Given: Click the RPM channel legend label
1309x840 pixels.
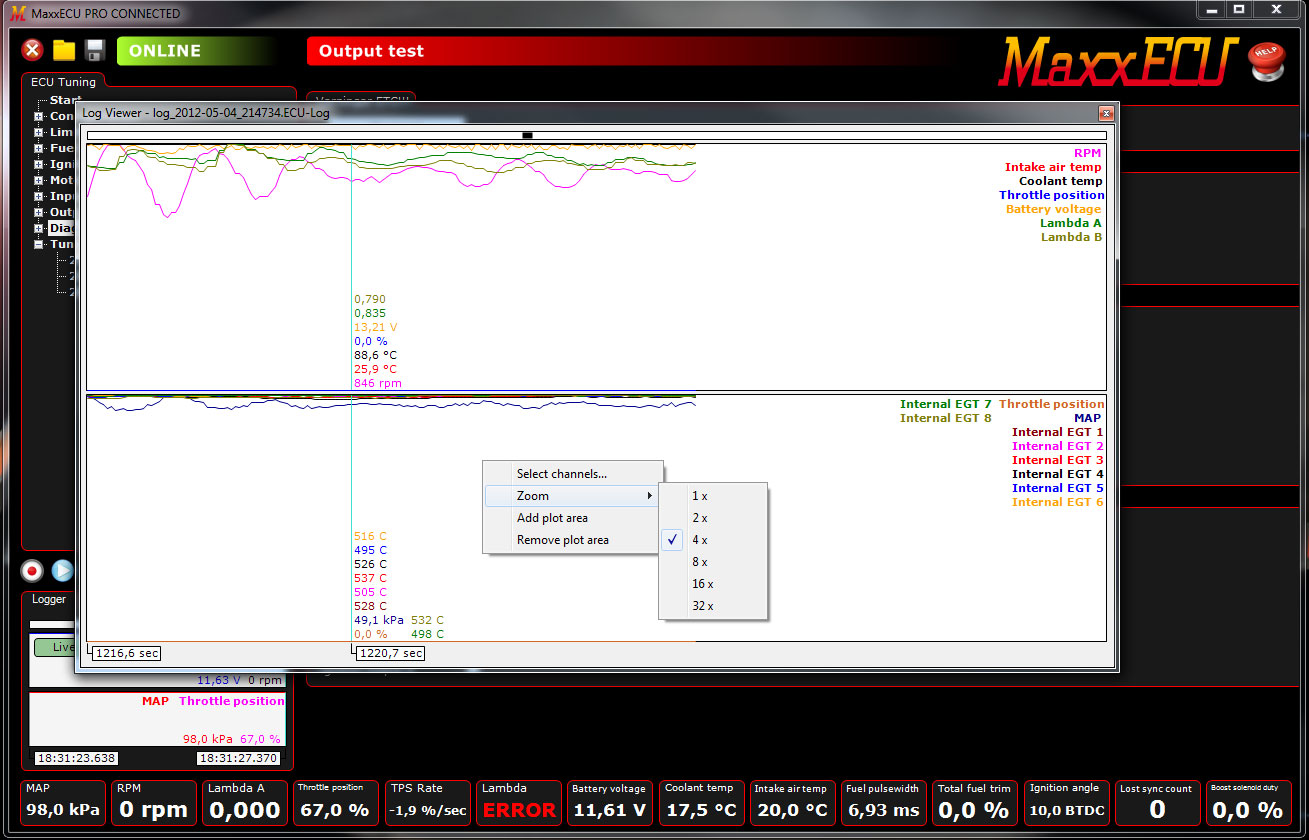Looking at the screenshot, I should 1088,153.
